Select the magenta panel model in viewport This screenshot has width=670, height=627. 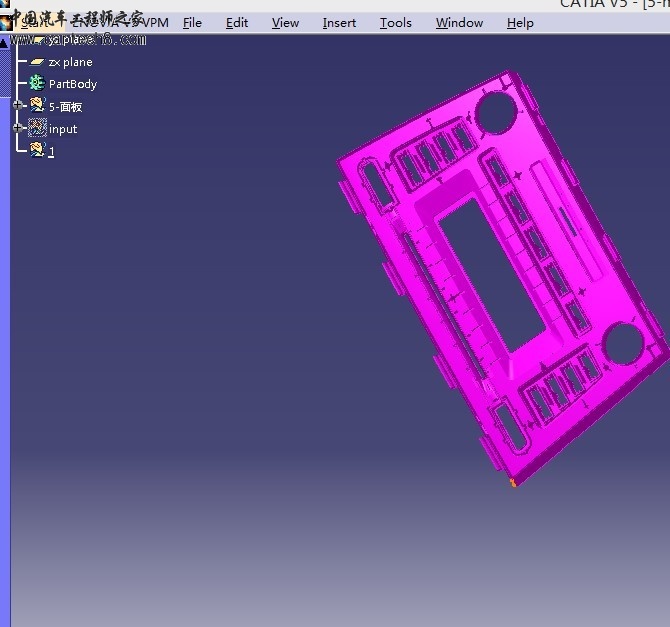pyautogui.click(x=501, y=277)
